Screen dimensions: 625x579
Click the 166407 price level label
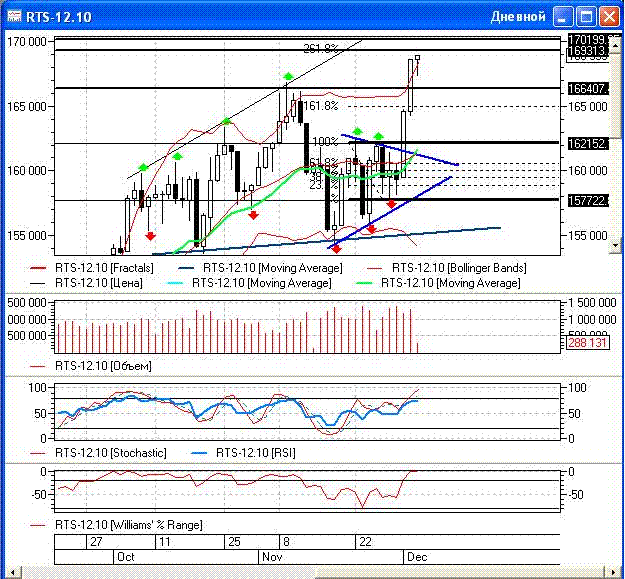click(588, 88)
